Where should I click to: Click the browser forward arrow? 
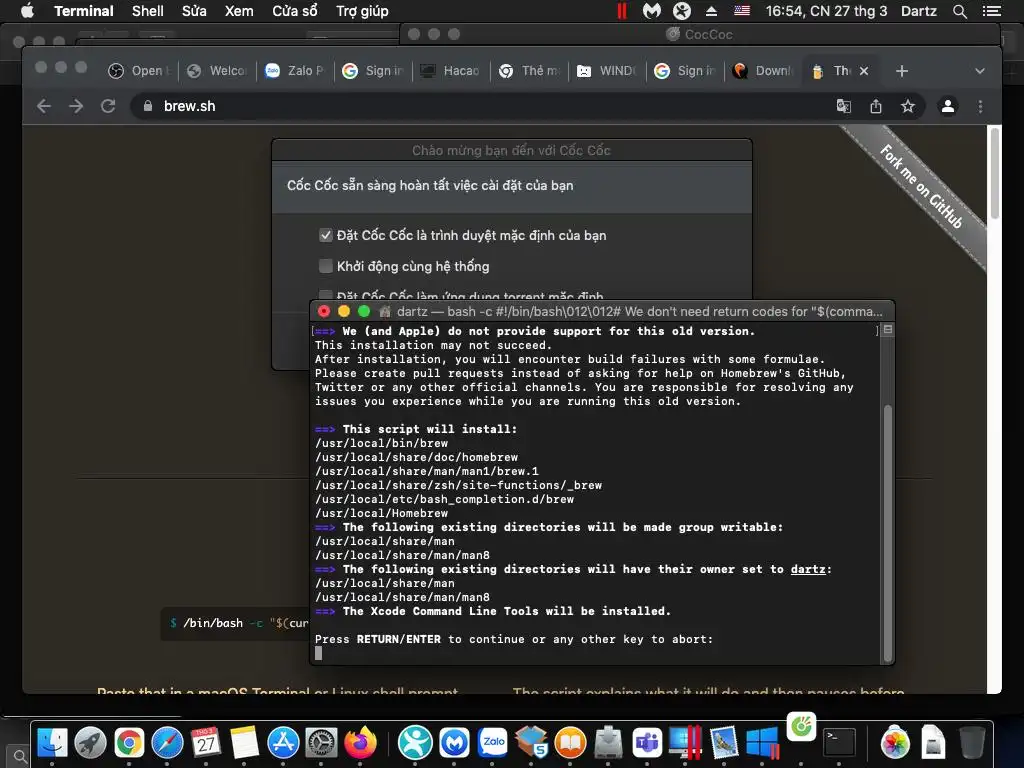[76, 106]
